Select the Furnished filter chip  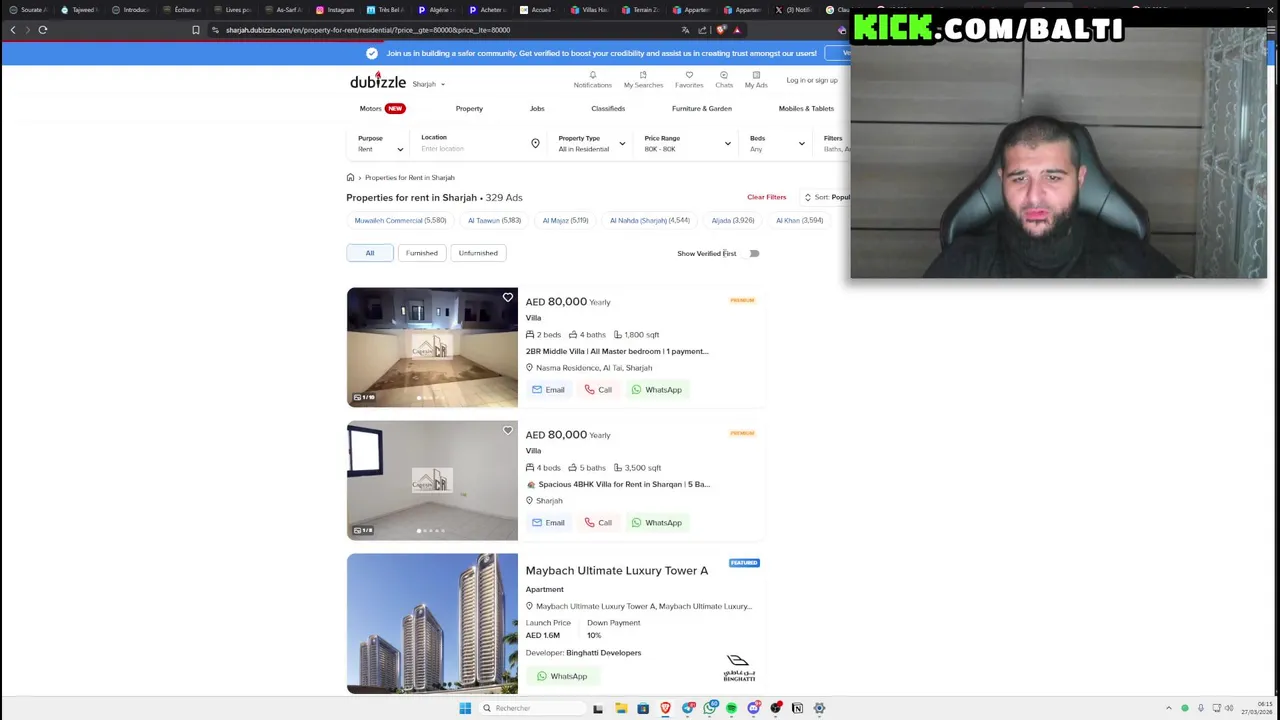[x=422, y=253]
